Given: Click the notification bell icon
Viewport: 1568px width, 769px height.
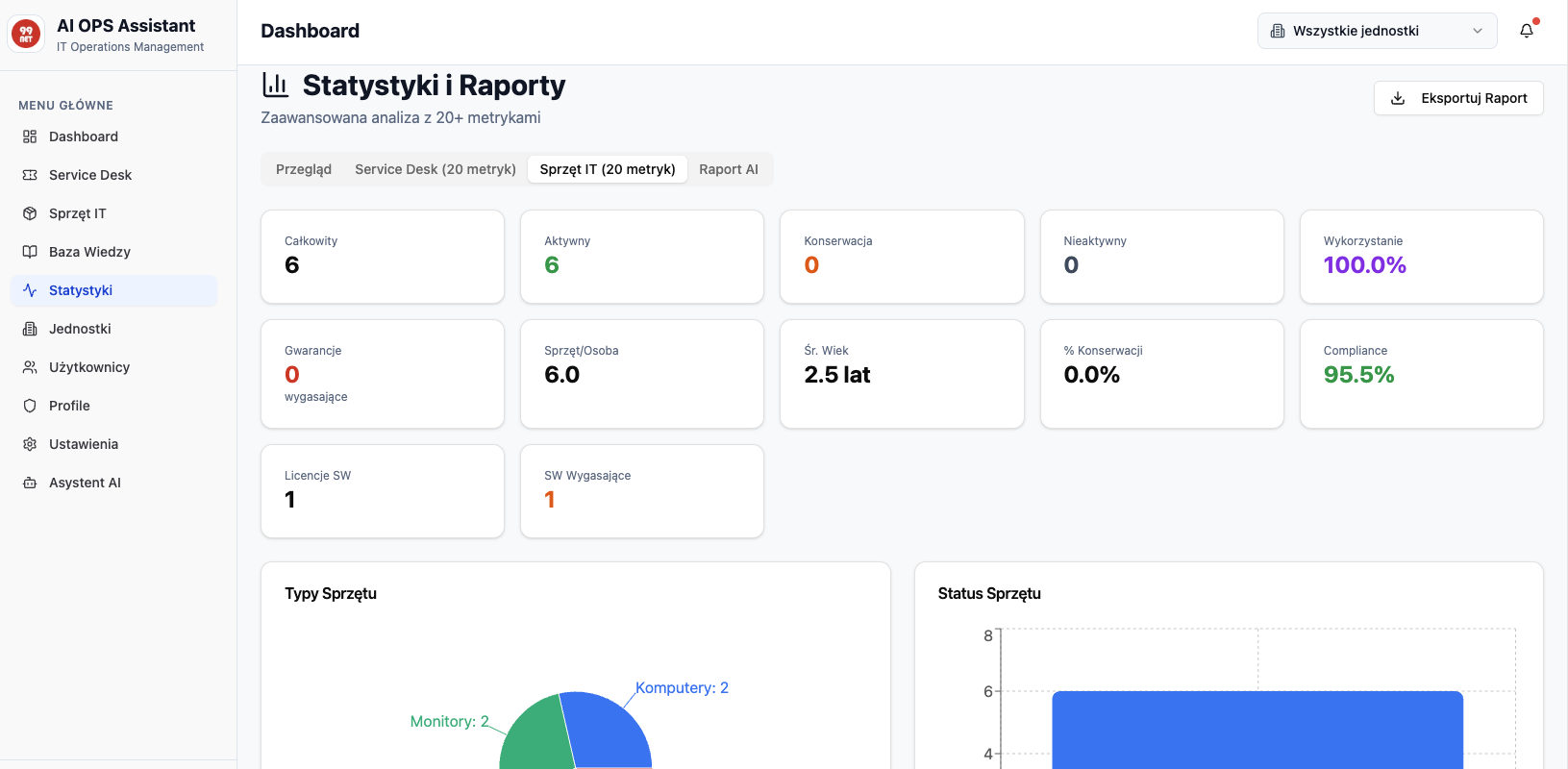Looking at the screenshot, I should (x=1526, y=31).
